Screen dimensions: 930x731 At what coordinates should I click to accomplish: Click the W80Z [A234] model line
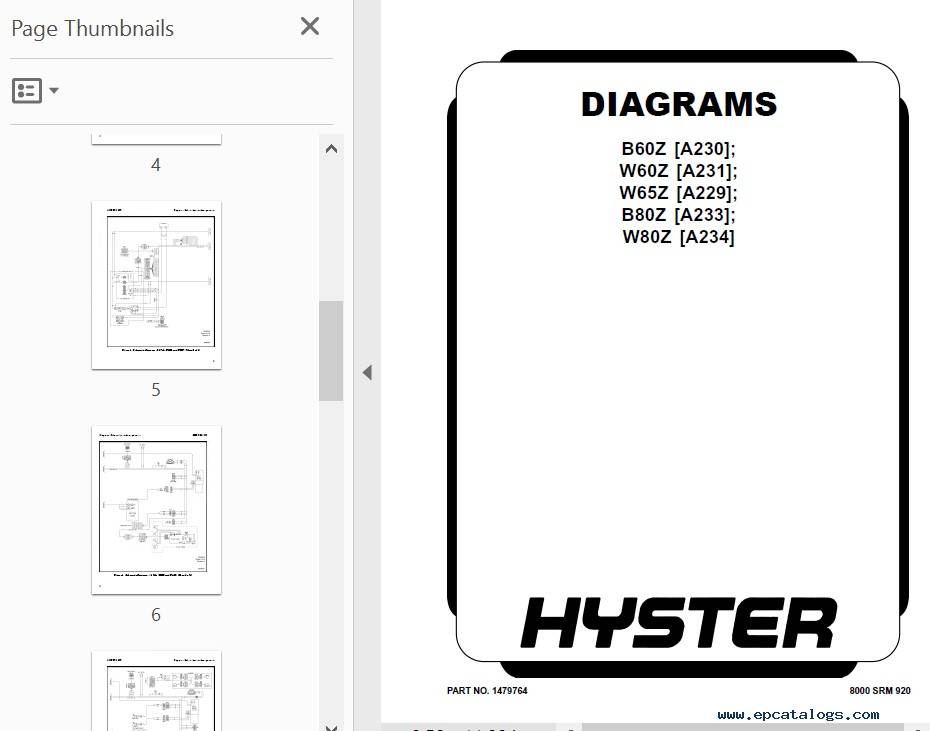pos(679,237)
